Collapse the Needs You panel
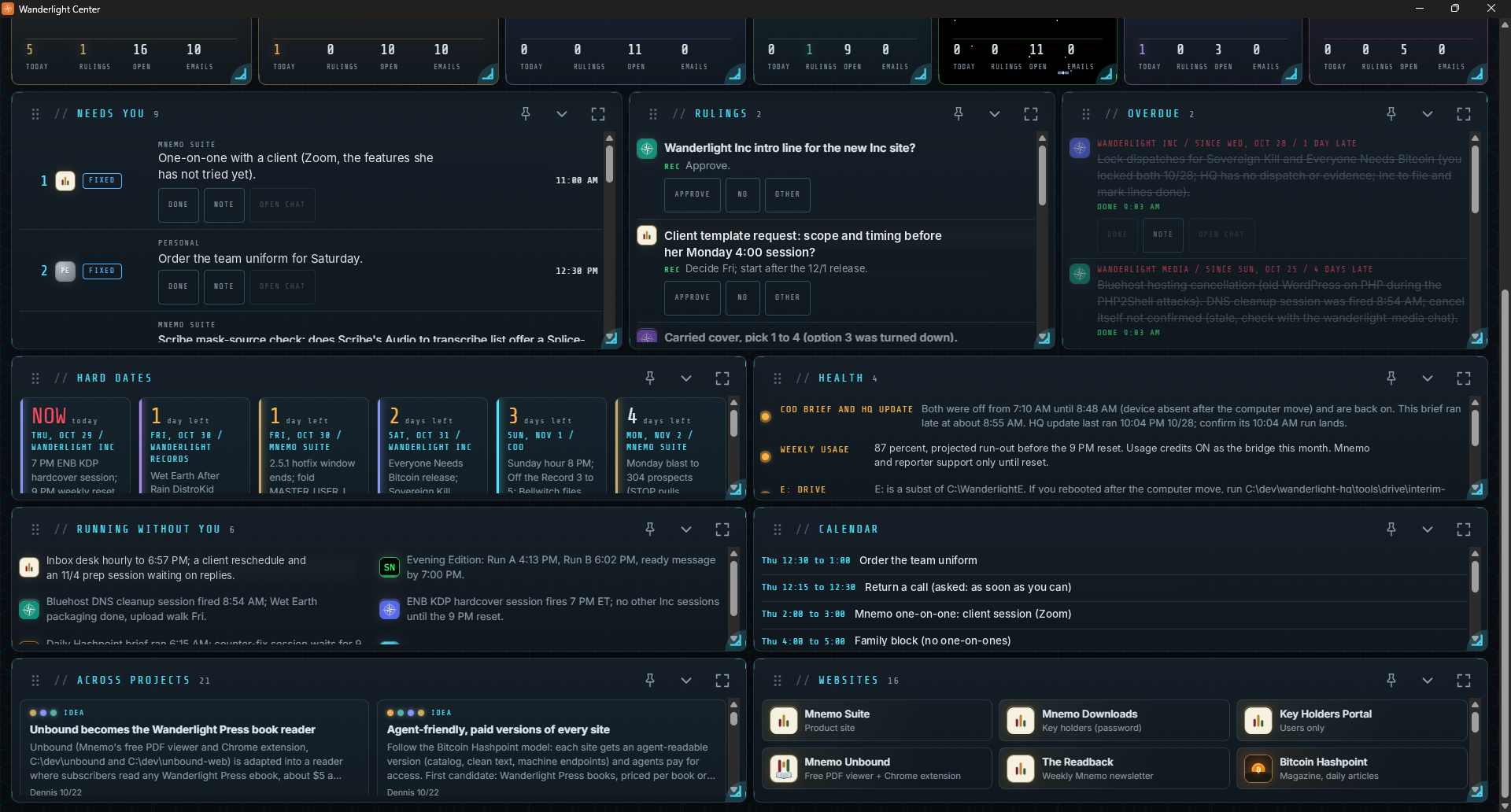Screen dimensions: 1511x812 click(562, 114)
